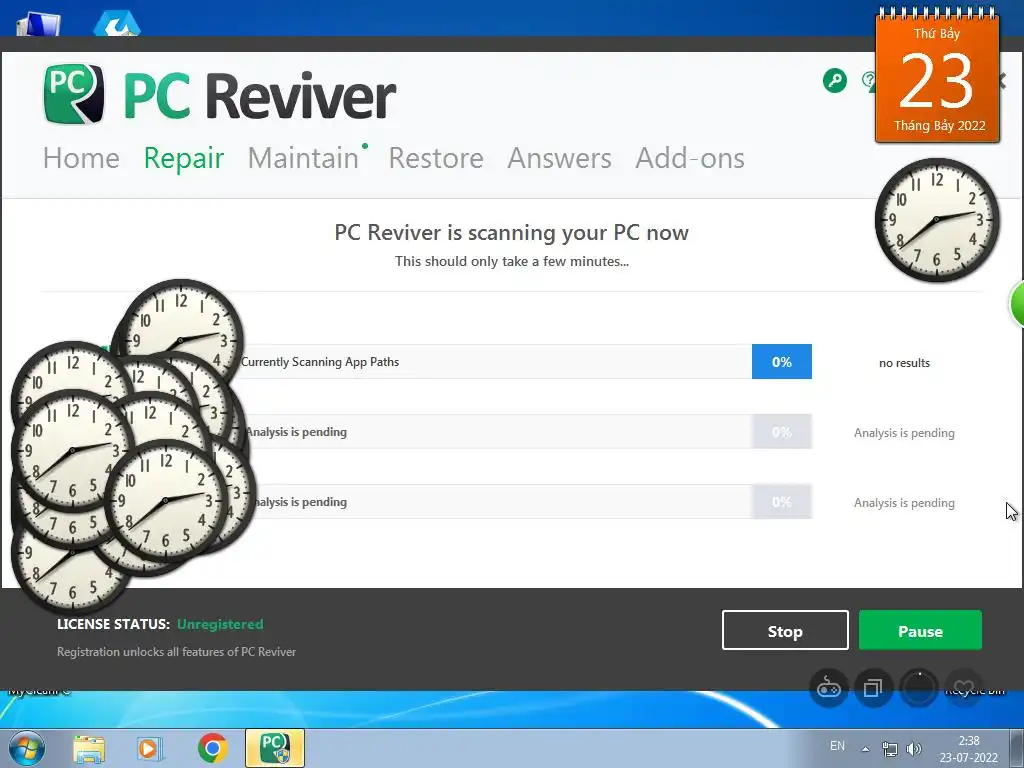The width and height of the screenshot is (1024, 768).
Task: Click the round record-circle overlay icon
Action: [918, 688]
